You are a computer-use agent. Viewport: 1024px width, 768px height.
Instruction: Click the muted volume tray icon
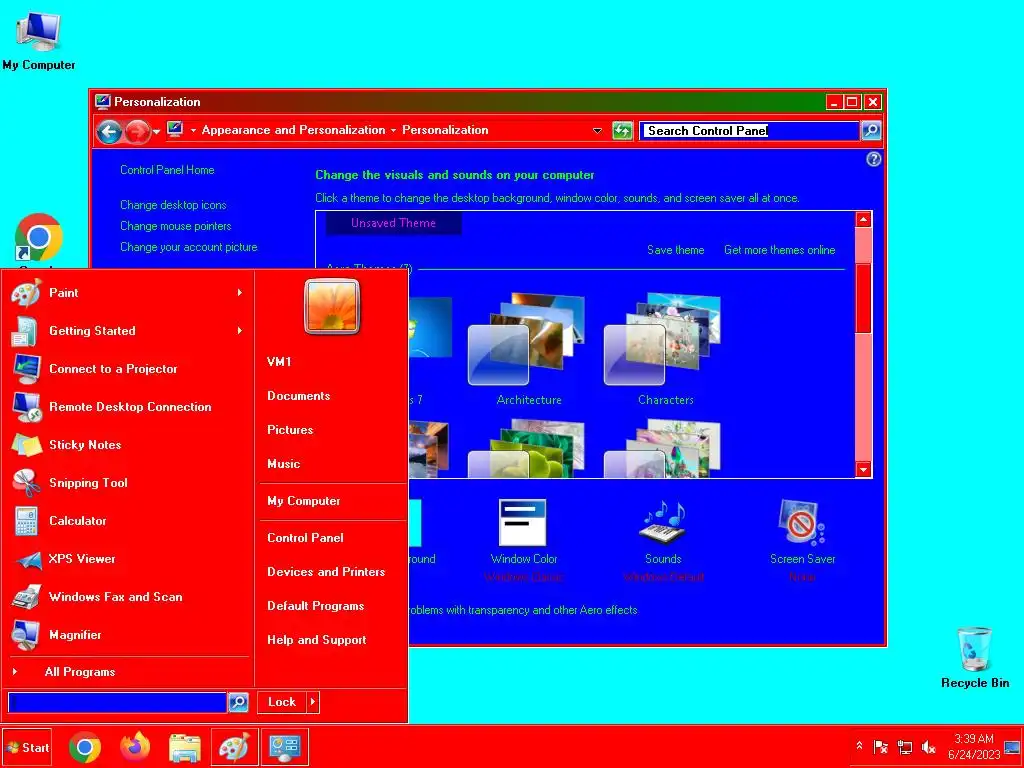point(929,747)
